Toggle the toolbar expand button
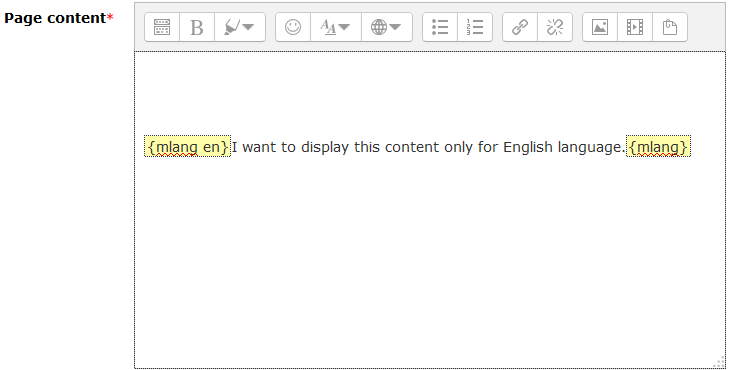This screenshot has width=730, height=370. tap(162, 27)
